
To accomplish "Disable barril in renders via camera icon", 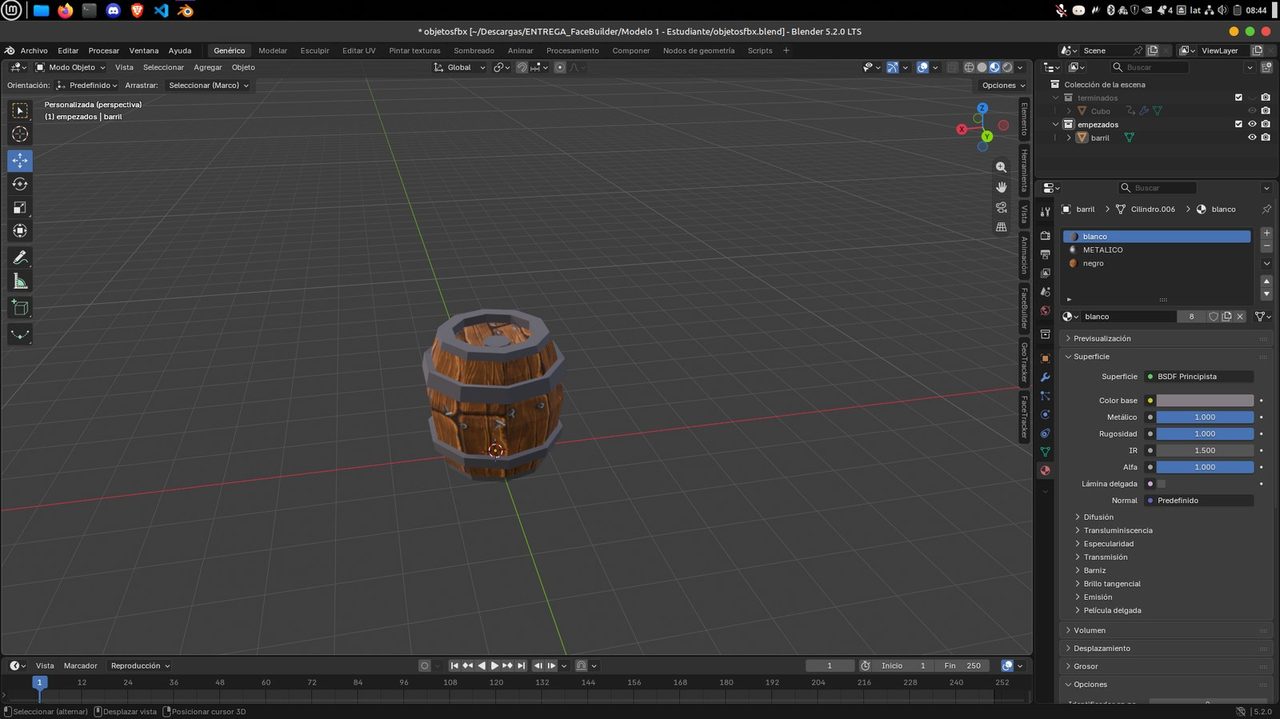I will click(x=1266, y=138).
